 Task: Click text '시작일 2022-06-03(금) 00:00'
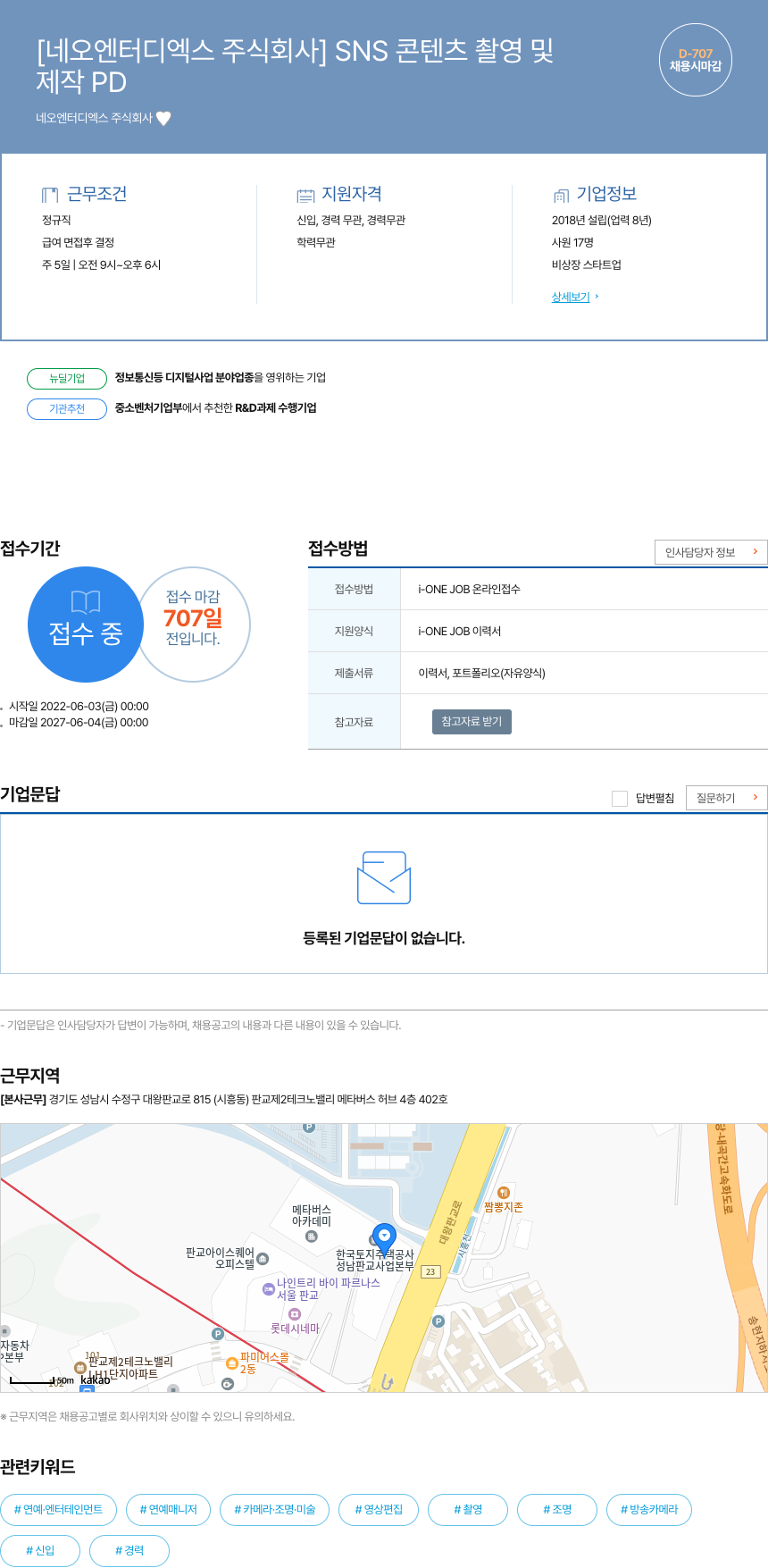coord(79,707)
